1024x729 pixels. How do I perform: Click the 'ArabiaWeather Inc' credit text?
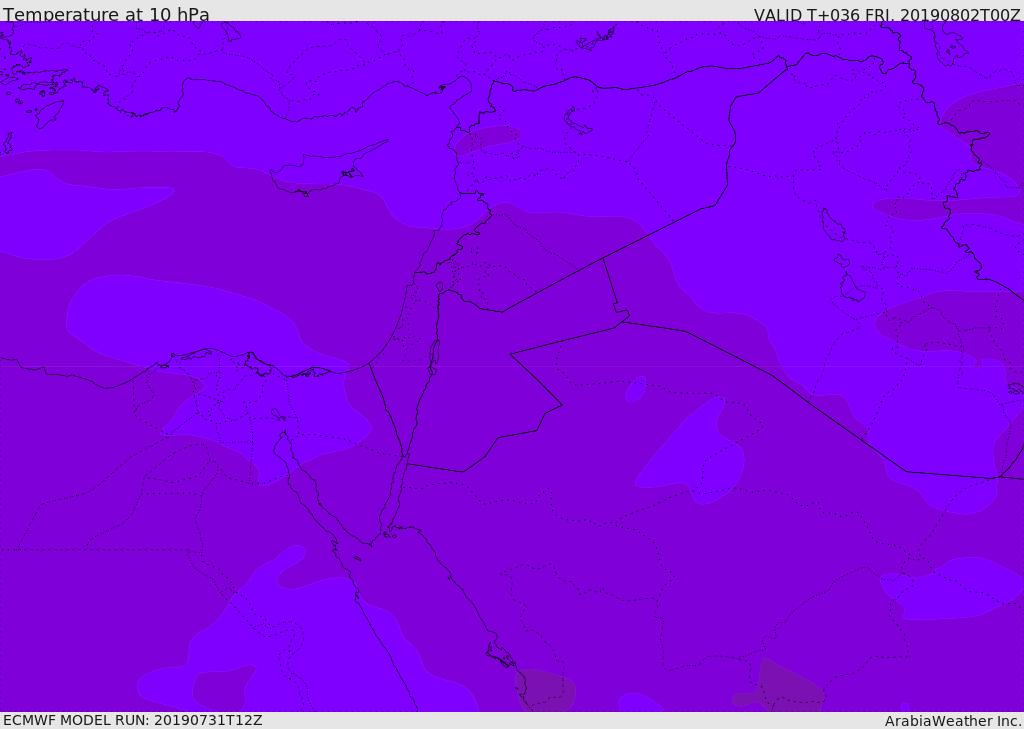pos(953,721)
